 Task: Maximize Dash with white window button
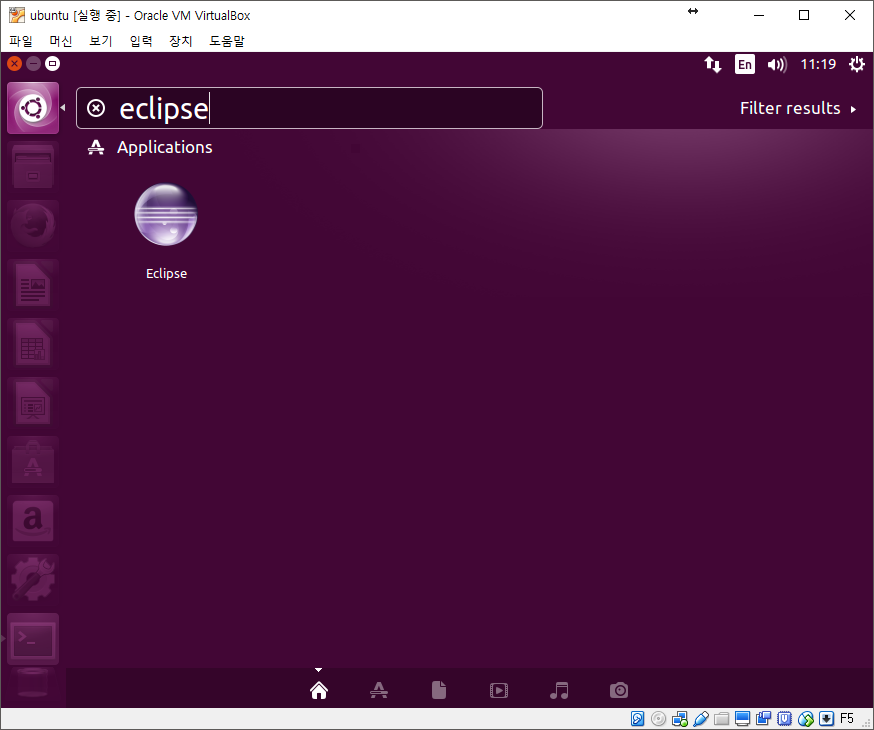click(x=52, y=64)
